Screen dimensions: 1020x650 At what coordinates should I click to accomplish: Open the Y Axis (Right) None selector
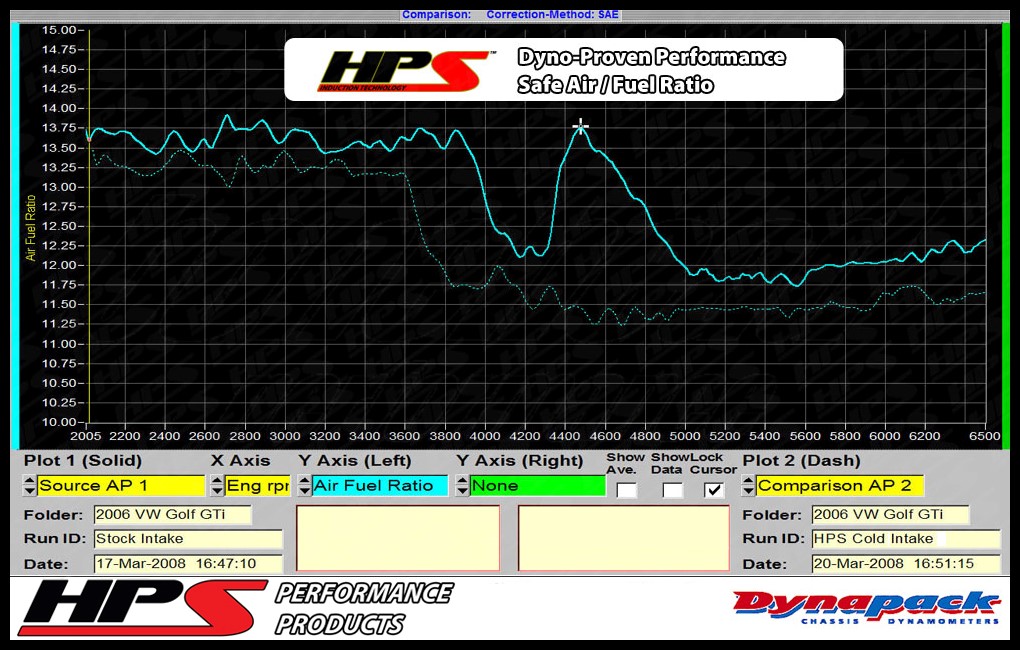(537, 485)
